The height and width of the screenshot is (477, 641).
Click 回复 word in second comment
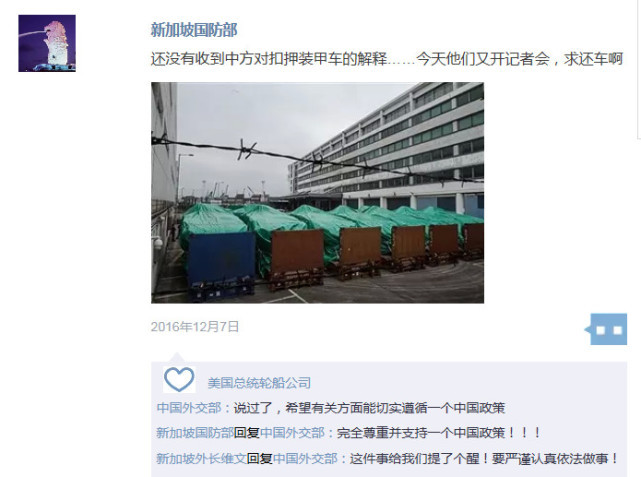click(x=247, y=432)
